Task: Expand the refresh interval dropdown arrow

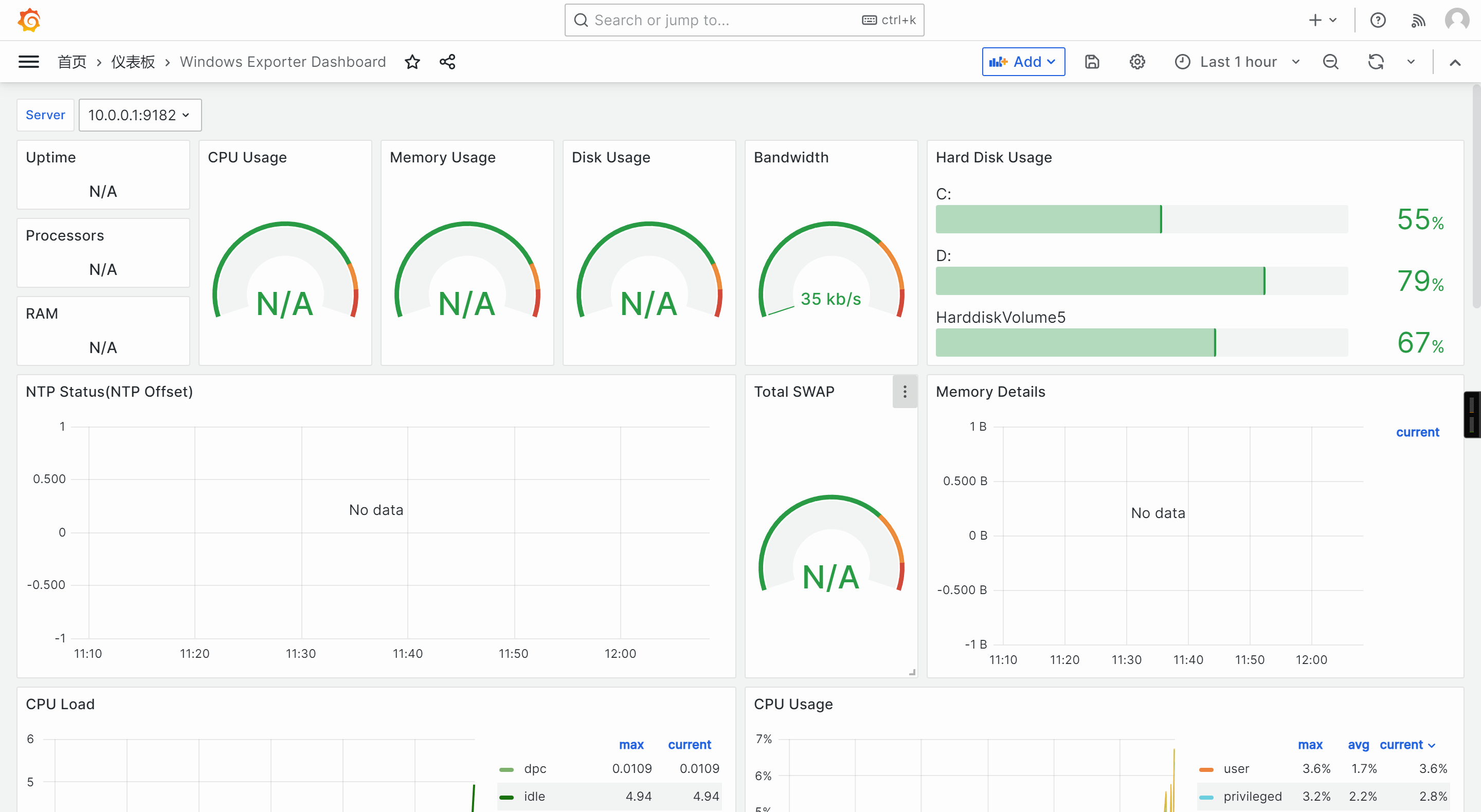Action: [1410, 62]
